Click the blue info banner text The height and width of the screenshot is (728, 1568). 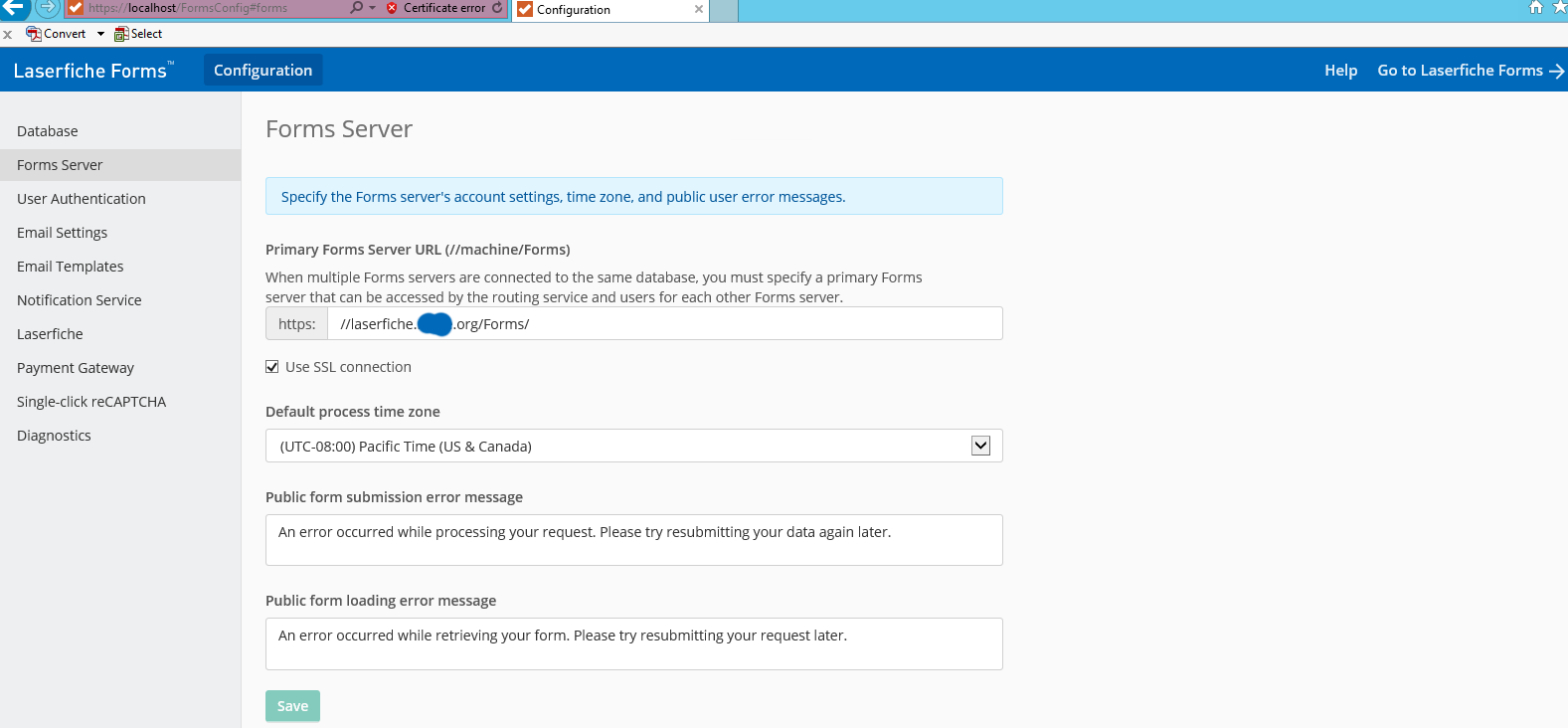(x=563, y=197)
